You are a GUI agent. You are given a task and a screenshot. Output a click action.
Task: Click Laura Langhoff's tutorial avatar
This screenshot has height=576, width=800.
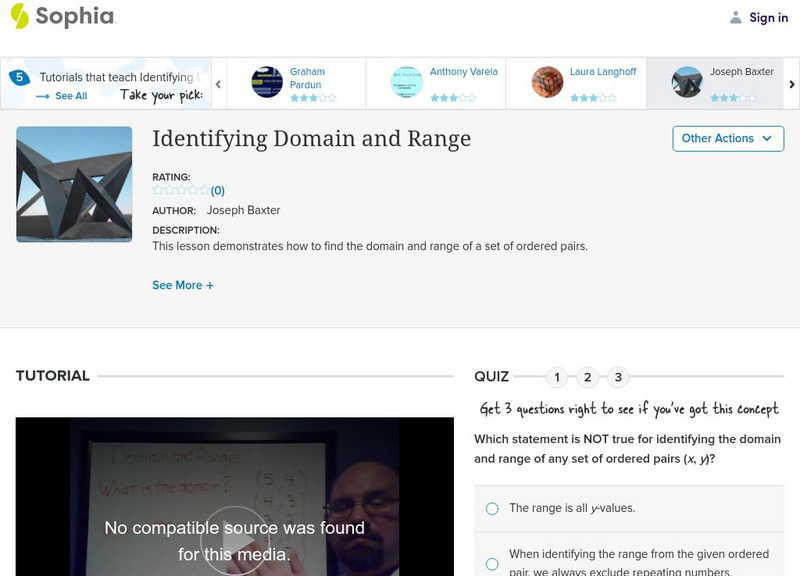pos(547,82)
